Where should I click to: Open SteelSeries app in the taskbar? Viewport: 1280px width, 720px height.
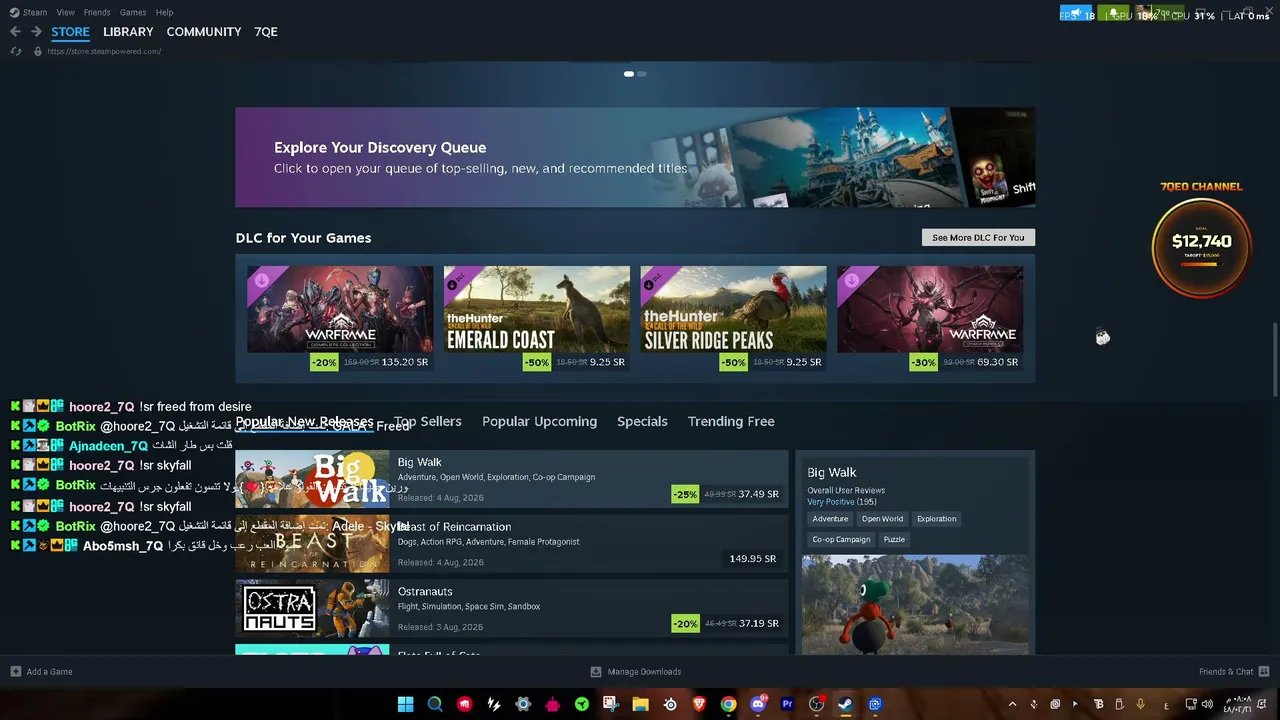[670, 704]
